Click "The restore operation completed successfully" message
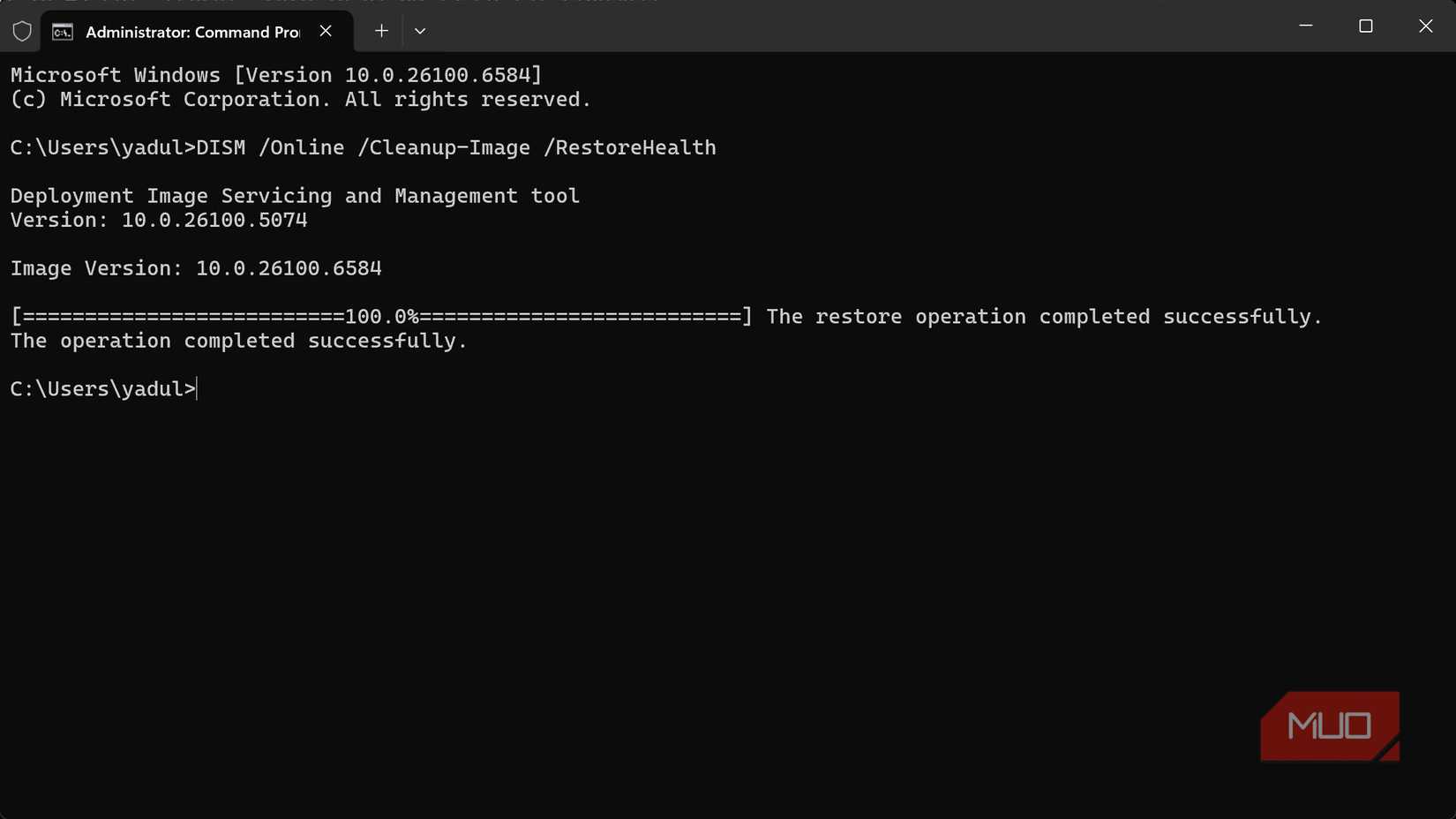The width and height of the screenshot is (1456, 819). click(1044, 317)
